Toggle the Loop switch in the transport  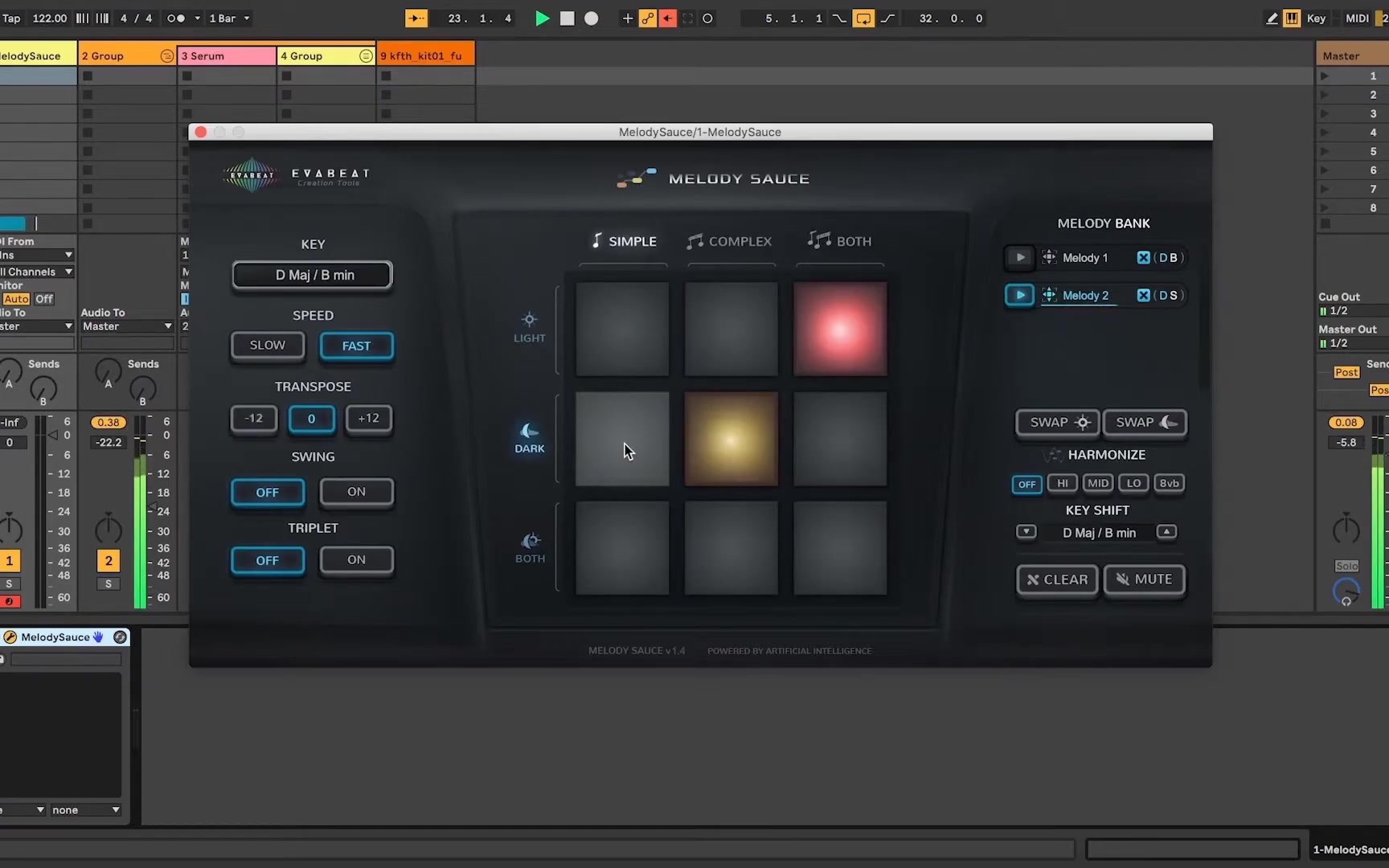tap(863, 18)
